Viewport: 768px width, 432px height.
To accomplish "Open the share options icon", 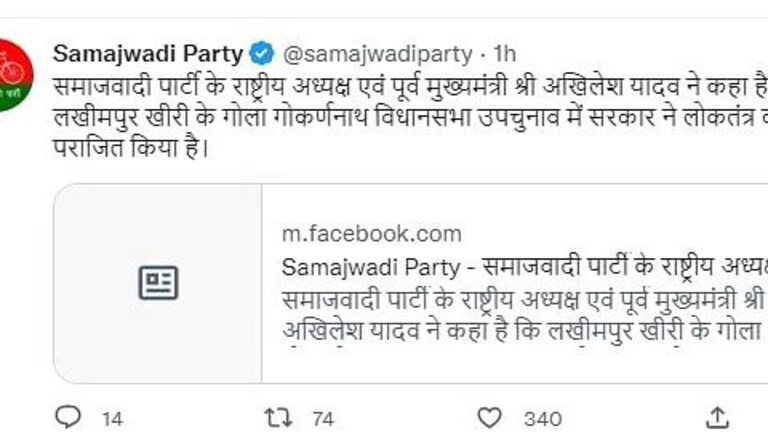I will click(718, 417).
